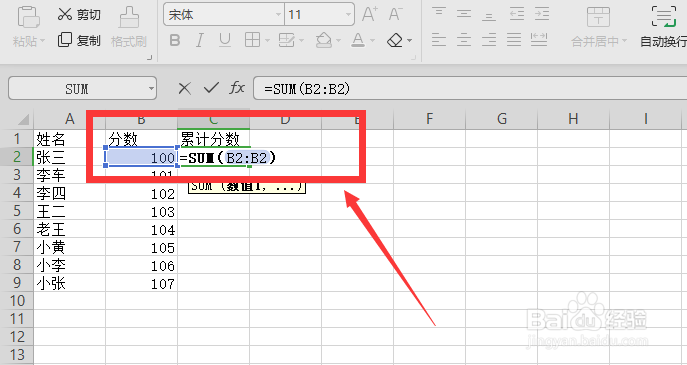The width and height of the screenshot is (687, 365).
Task: Toggle Bold formatting
Action: coord(175,40)
